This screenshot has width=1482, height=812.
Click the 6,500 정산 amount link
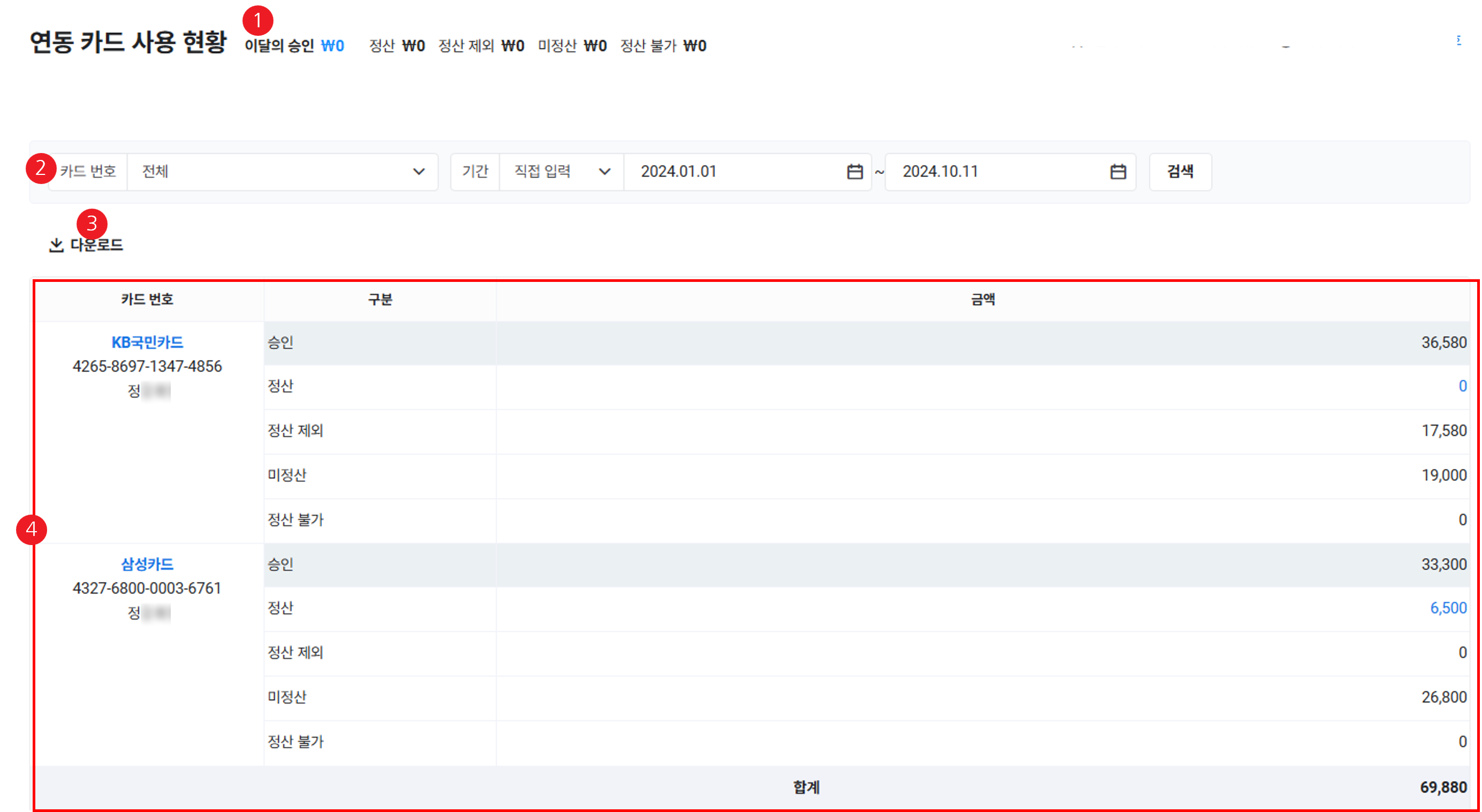[1448, 608]
